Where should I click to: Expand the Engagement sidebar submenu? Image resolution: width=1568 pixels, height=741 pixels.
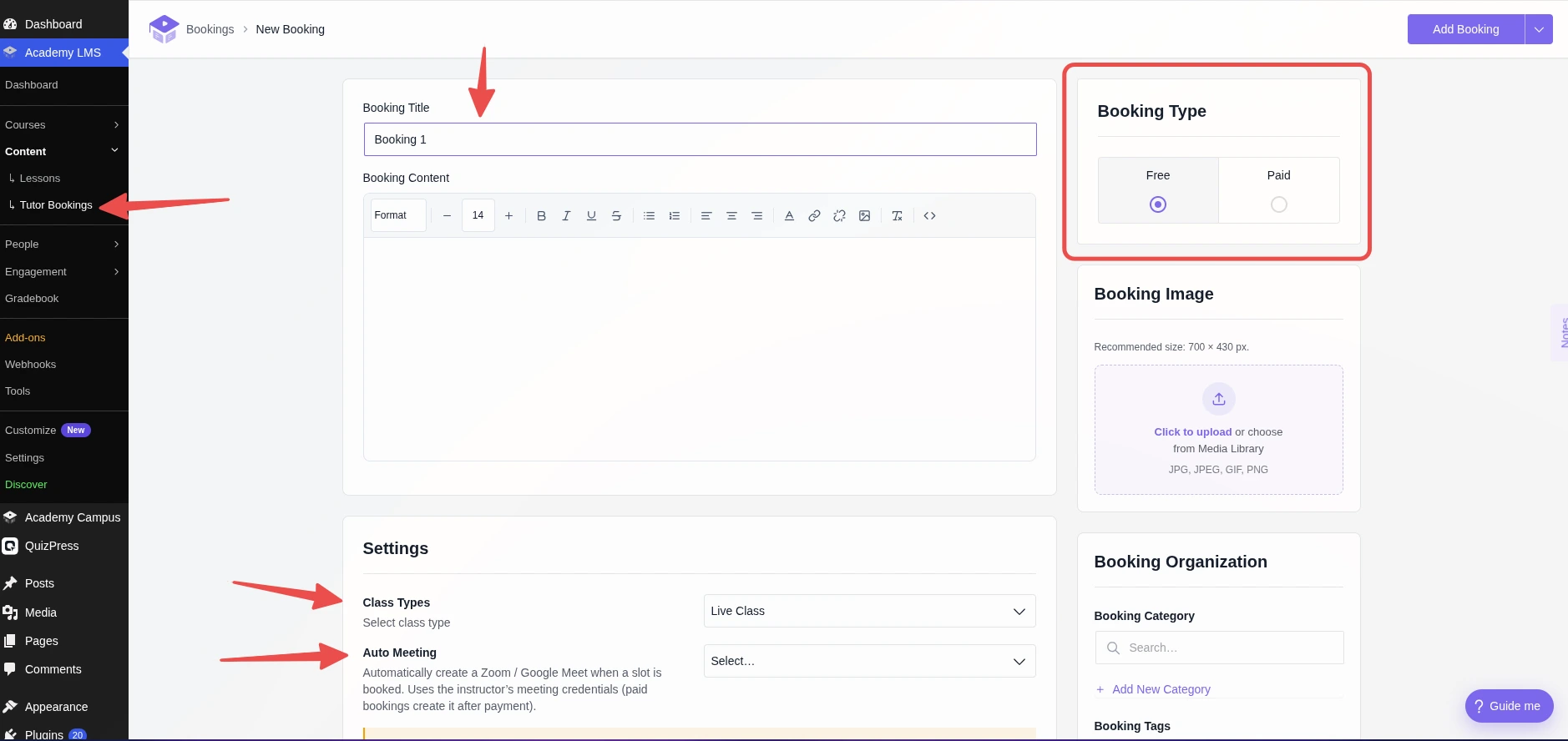point(116,272)
